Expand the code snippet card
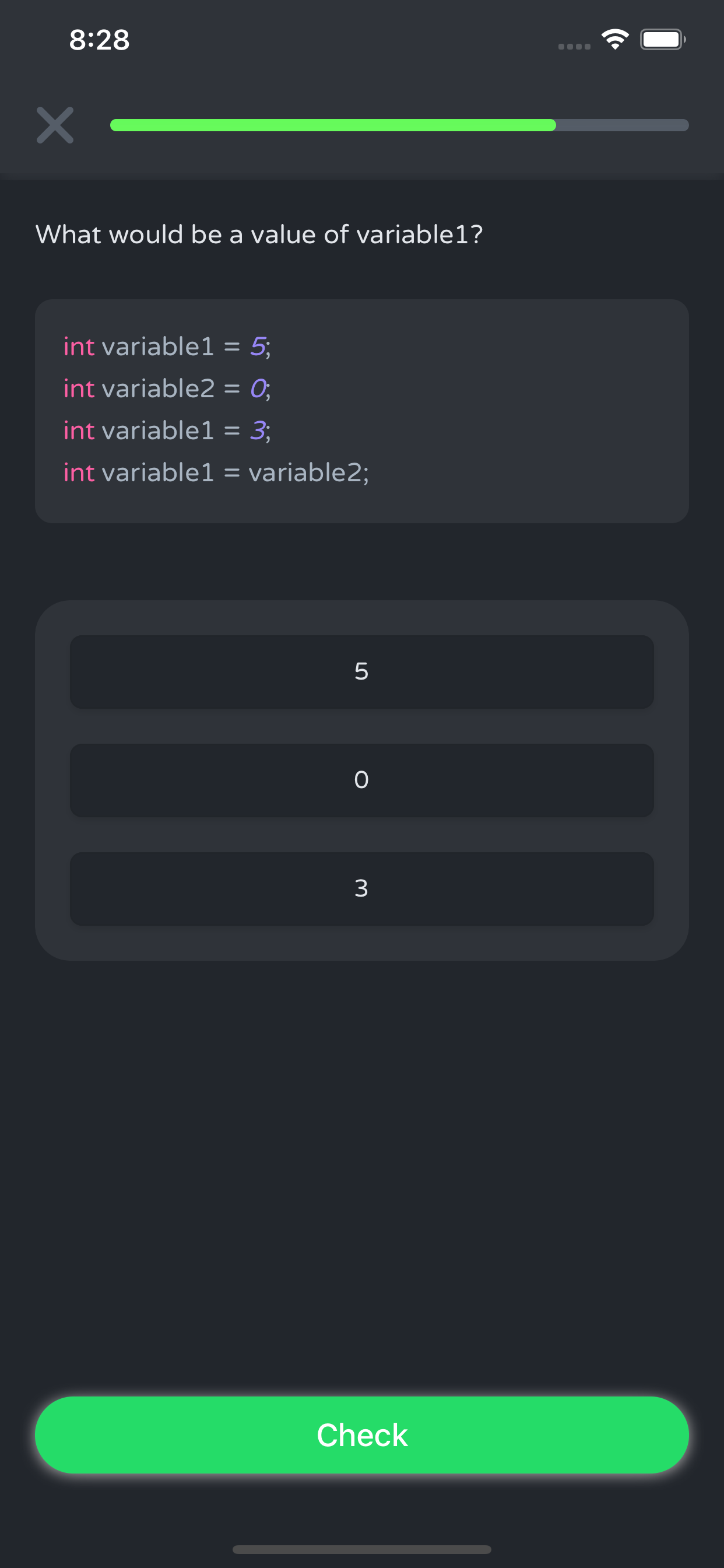724x1568 pixels. pos(361,411)
